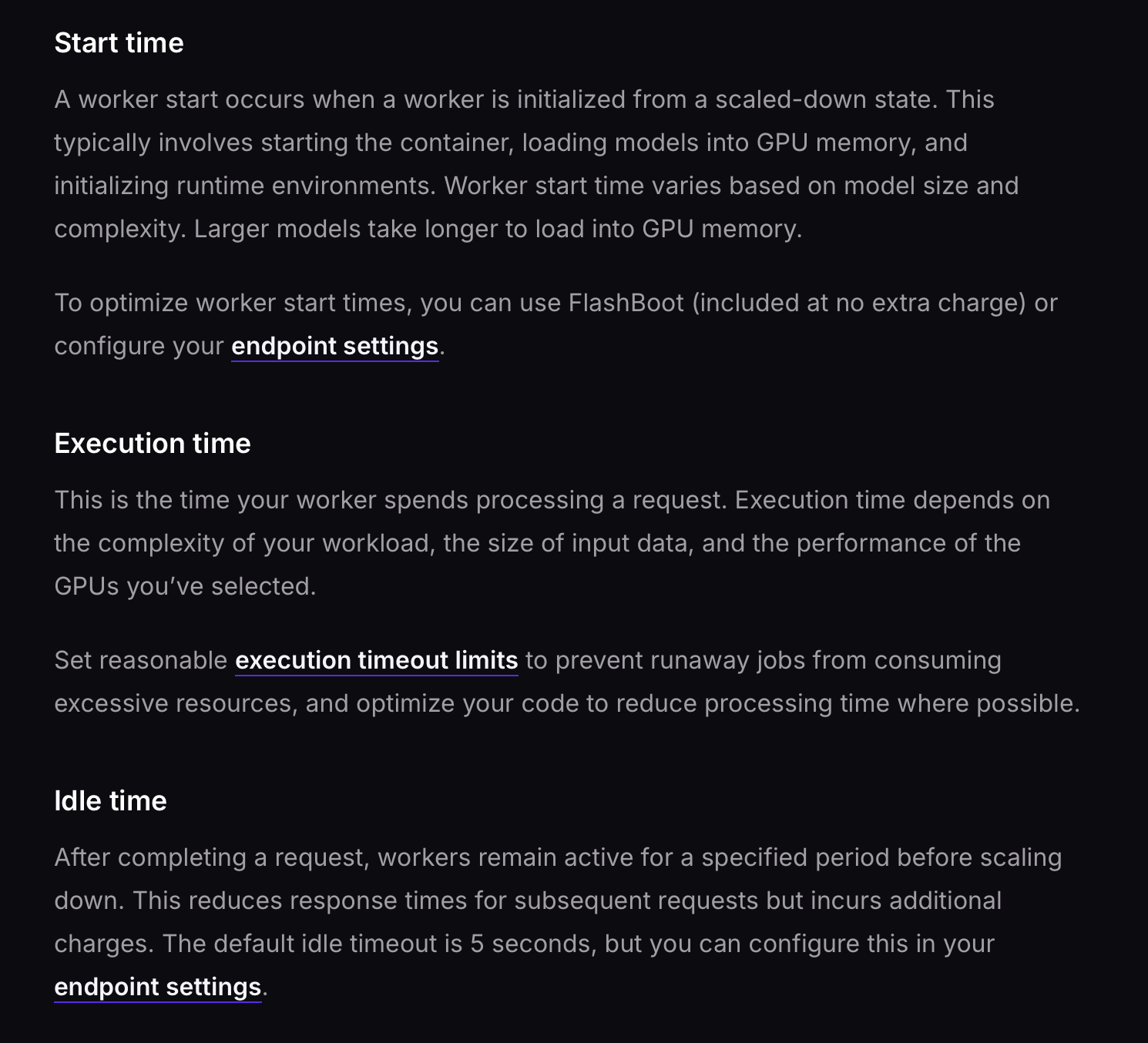
Task: Click the sentence "Larger models take longer to load"
Action: 498,229
